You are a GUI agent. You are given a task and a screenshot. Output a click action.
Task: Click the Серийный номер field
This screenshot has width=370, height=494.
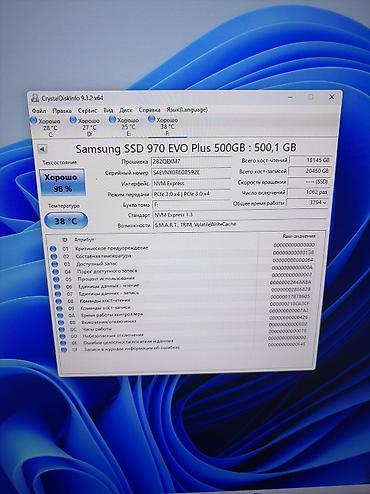tap(191, 173)
